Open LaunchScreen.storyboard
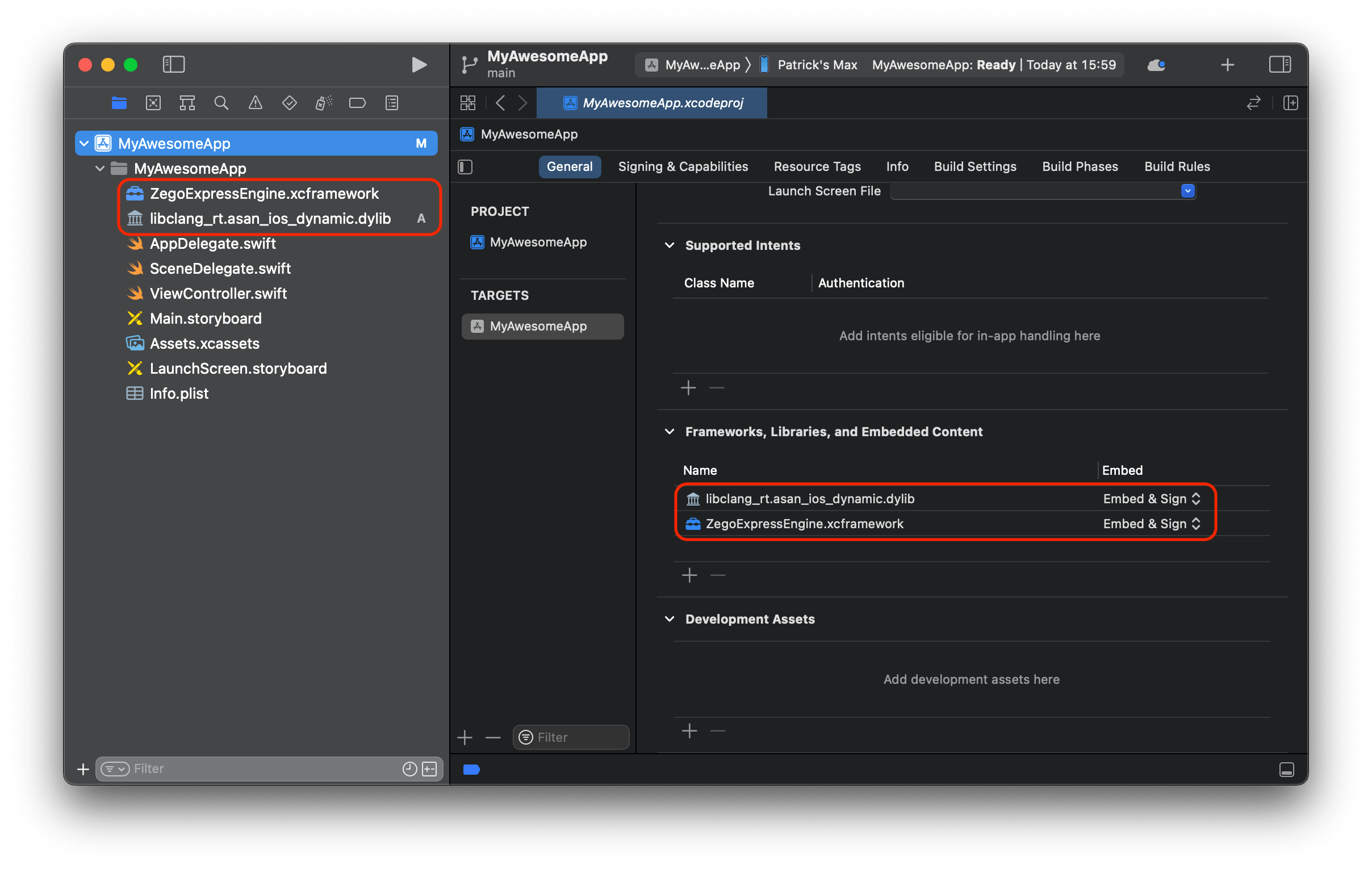The height and width of the screenshot is (869, 1372). click(237, 369)
